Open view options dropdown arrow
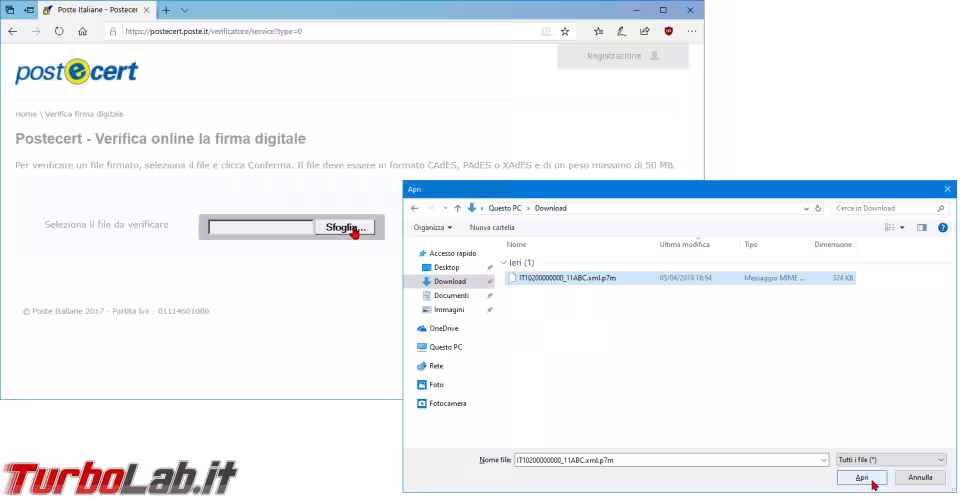Screen dimensions: 960x498 tap(902, 227)
